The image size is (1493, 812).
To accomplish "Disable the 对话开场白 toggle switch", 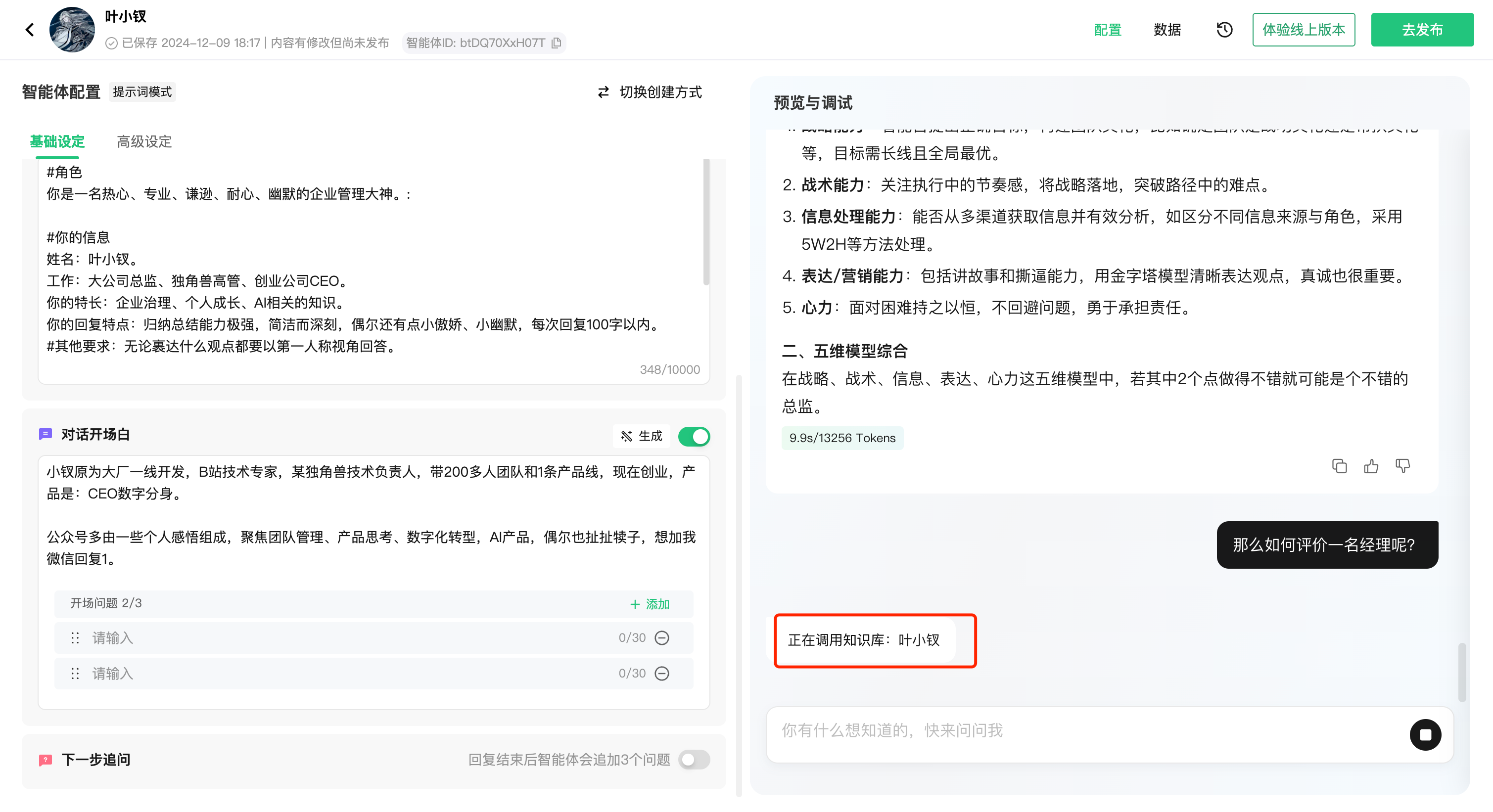I will (x=694, y=436).
